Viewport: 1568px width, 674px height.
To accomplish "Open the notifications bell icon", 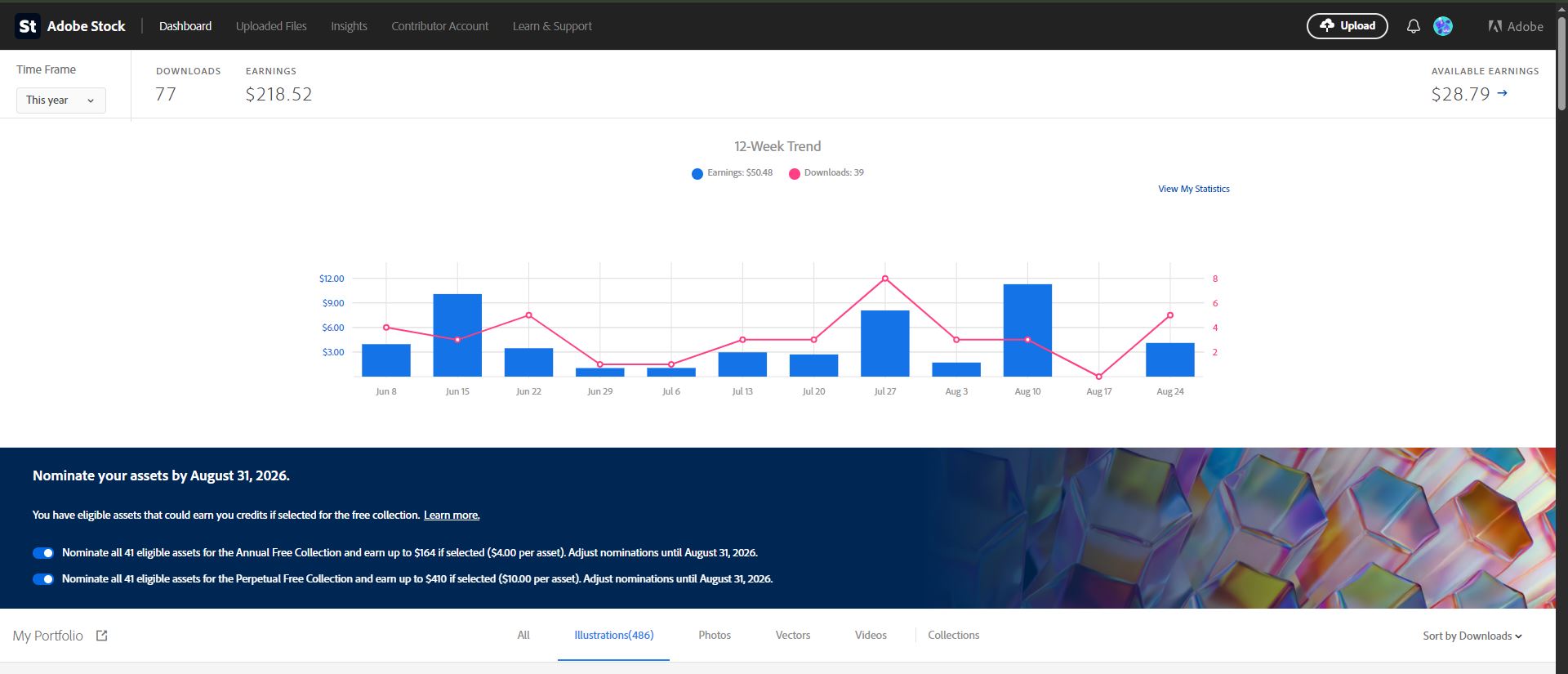I will [1413, 26].
